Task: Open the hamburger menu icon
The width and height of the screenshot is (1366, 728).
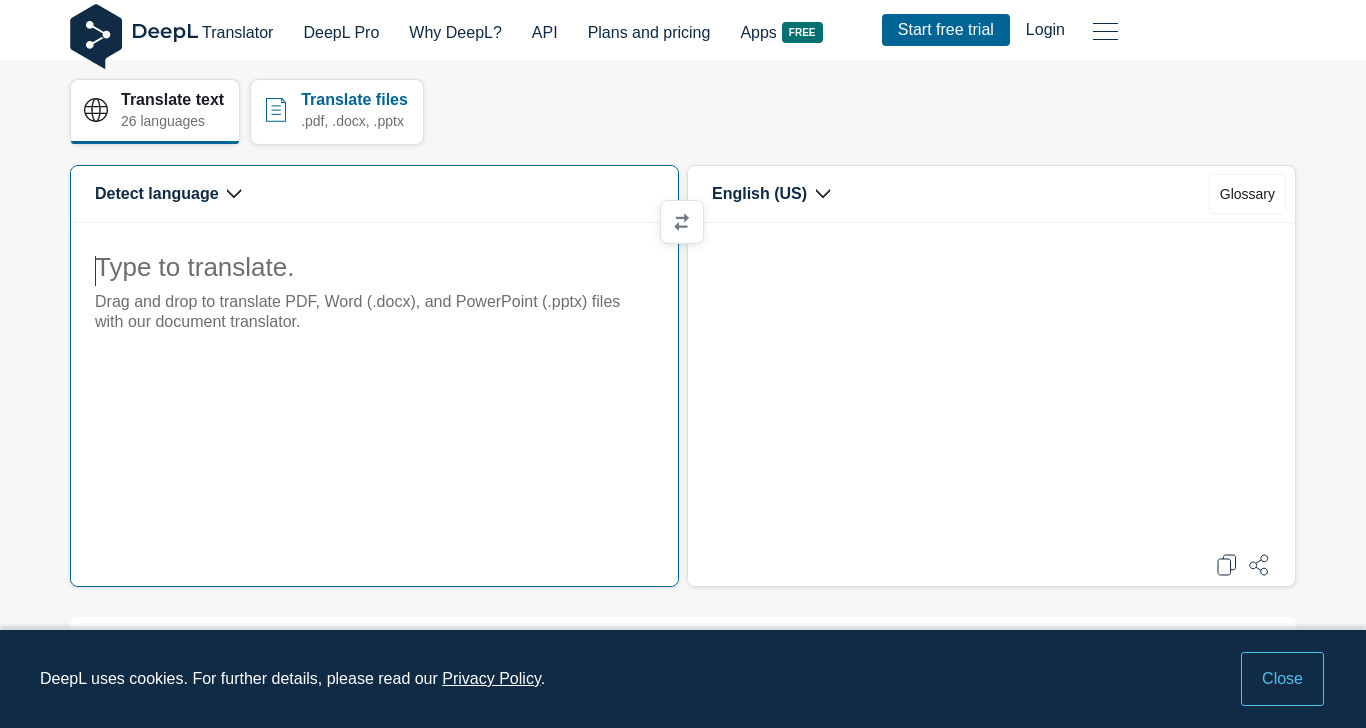Action: (1105, 31)
